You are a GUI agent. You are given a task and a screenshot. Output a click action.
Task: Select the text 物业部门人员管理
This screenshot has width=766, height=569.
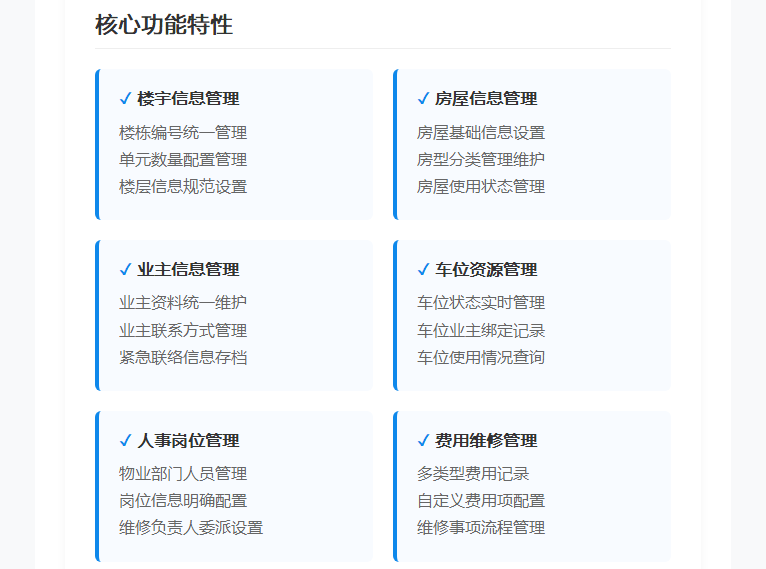coord(183,474)
